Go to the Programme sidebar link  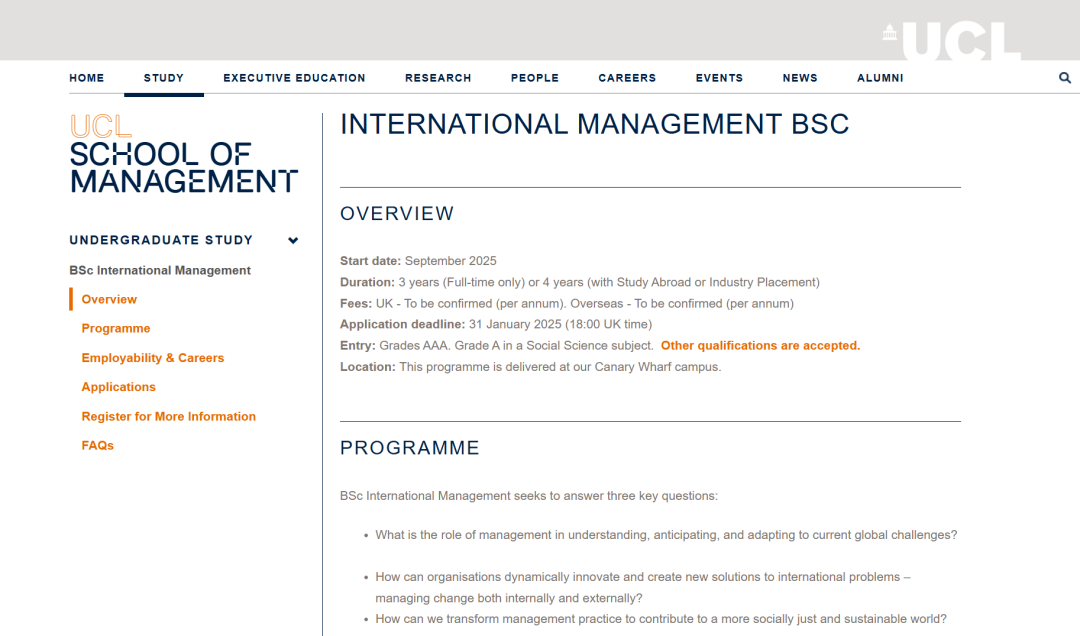pyautogui.click(x=116, y=328)
